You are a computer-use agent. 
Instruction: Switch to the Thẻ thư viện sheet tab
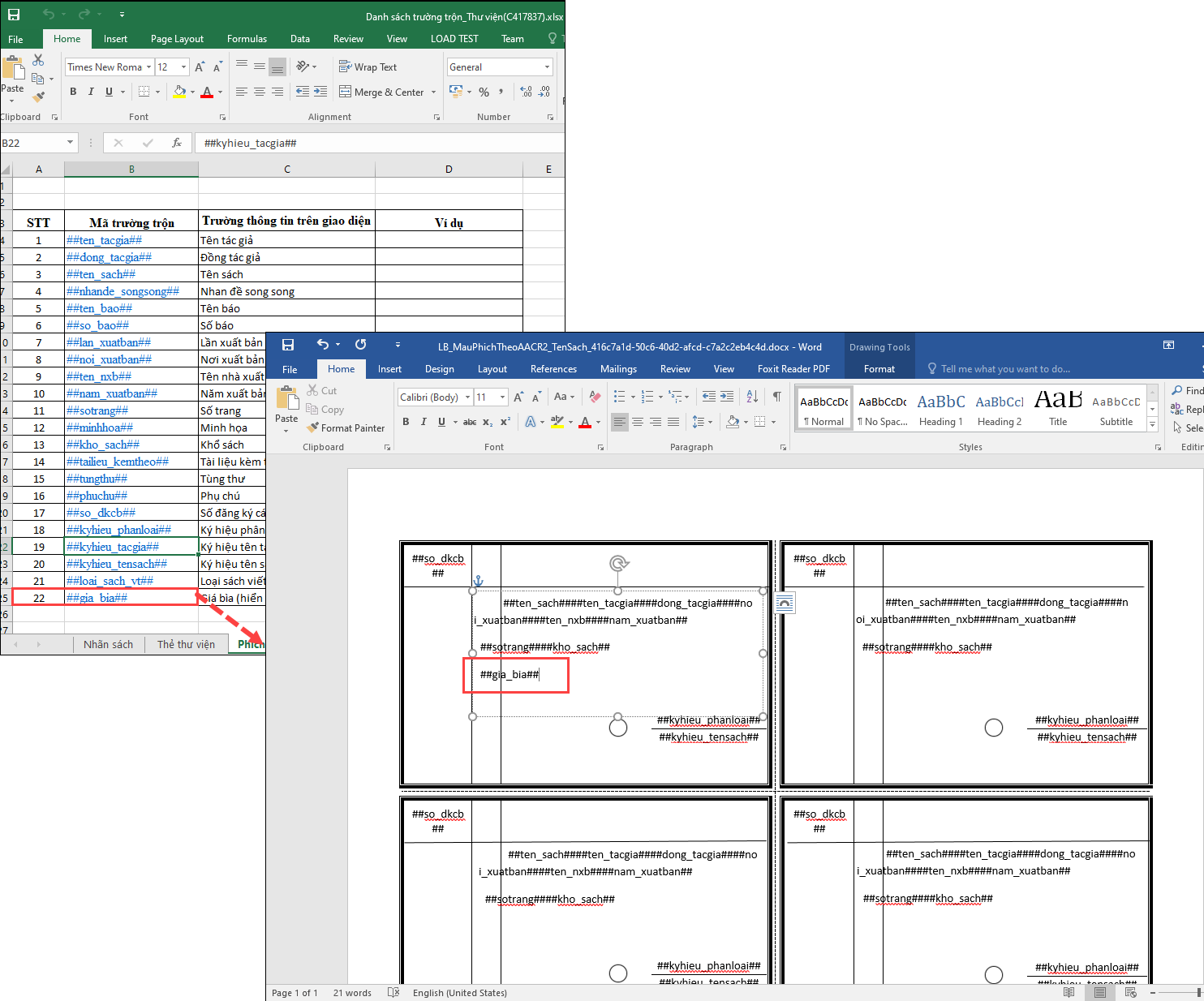[x=186, y=644]
